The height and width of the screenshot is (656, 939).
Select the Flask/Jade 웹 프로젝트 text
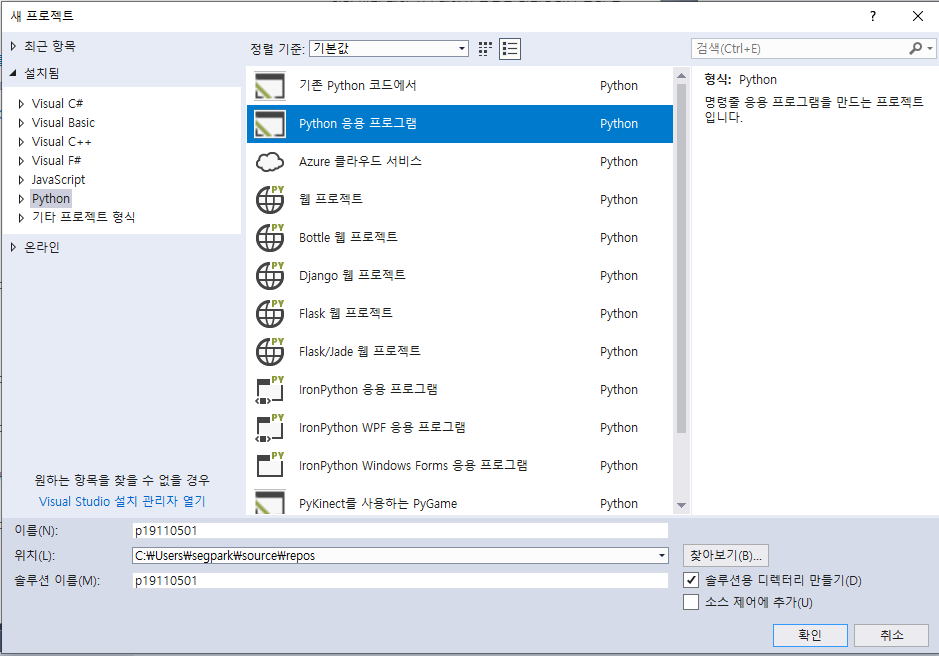pos(359,351)
